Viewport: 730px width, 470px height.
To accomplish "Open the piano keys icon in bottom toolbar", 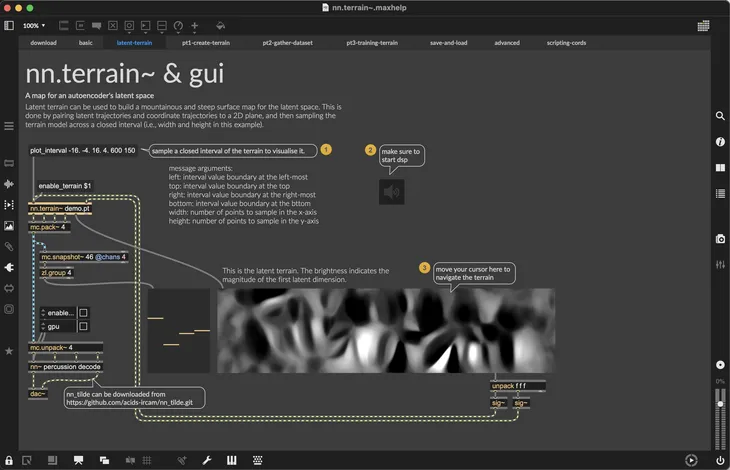I will point(231,461).
